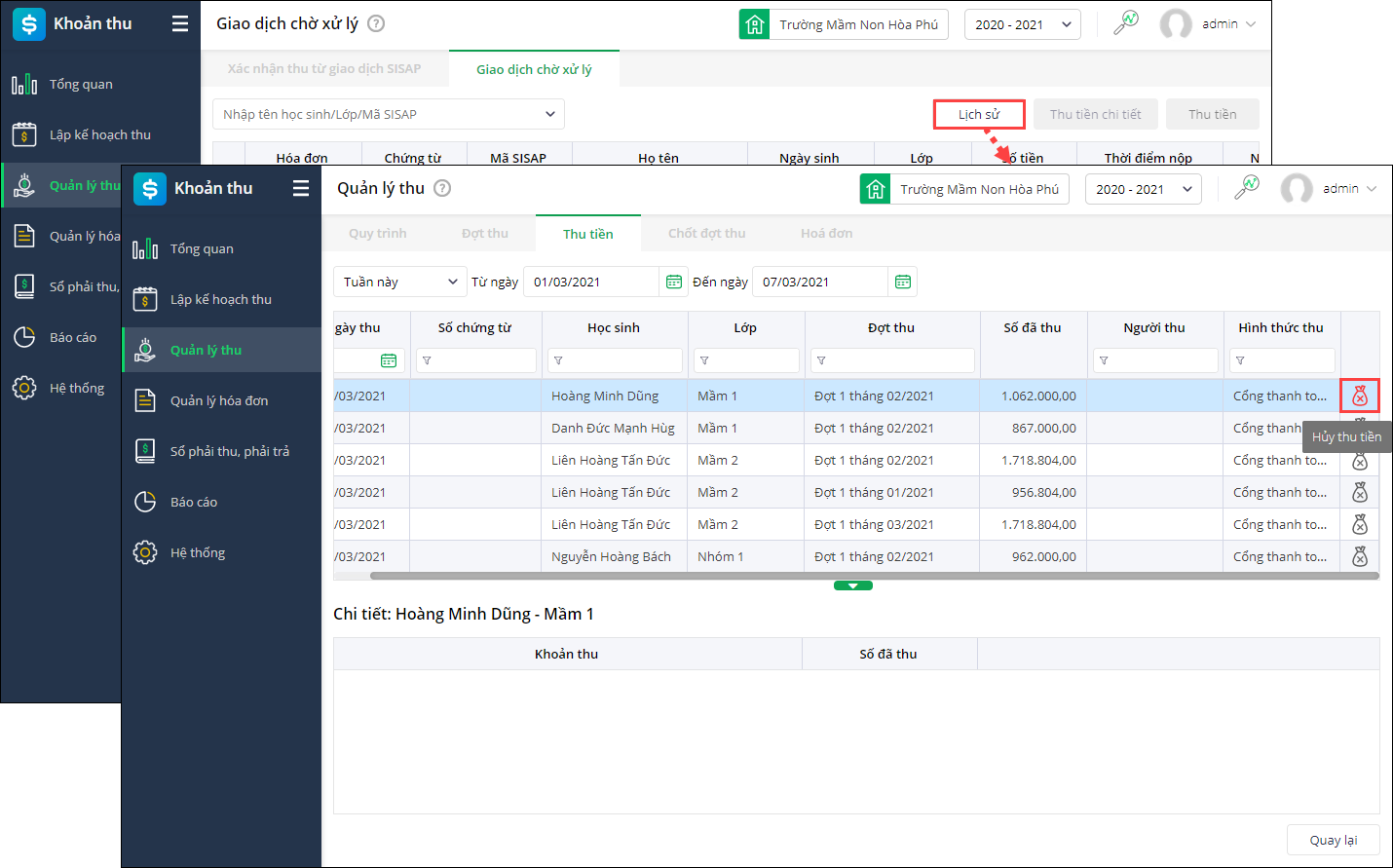Open the Đến ngày calendar picker
The width and height of the screenshot is (1393, 868).
pyautogui.click(x=903, y=282)
